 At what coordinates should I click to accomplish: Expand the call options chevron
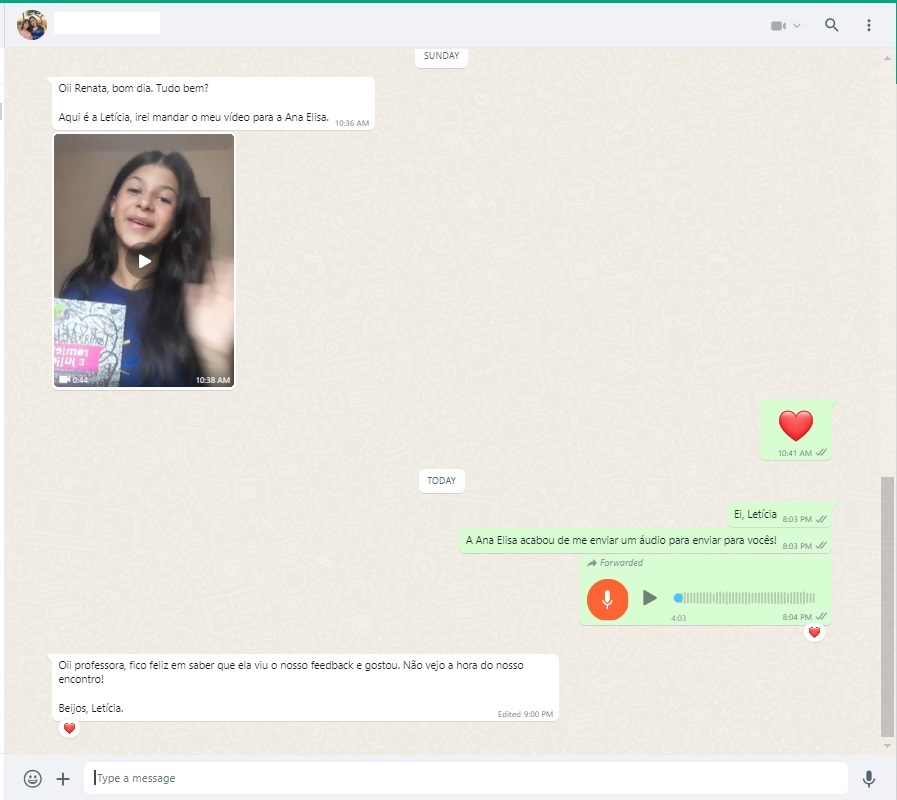pyautogui.click(x=797, y=26)
